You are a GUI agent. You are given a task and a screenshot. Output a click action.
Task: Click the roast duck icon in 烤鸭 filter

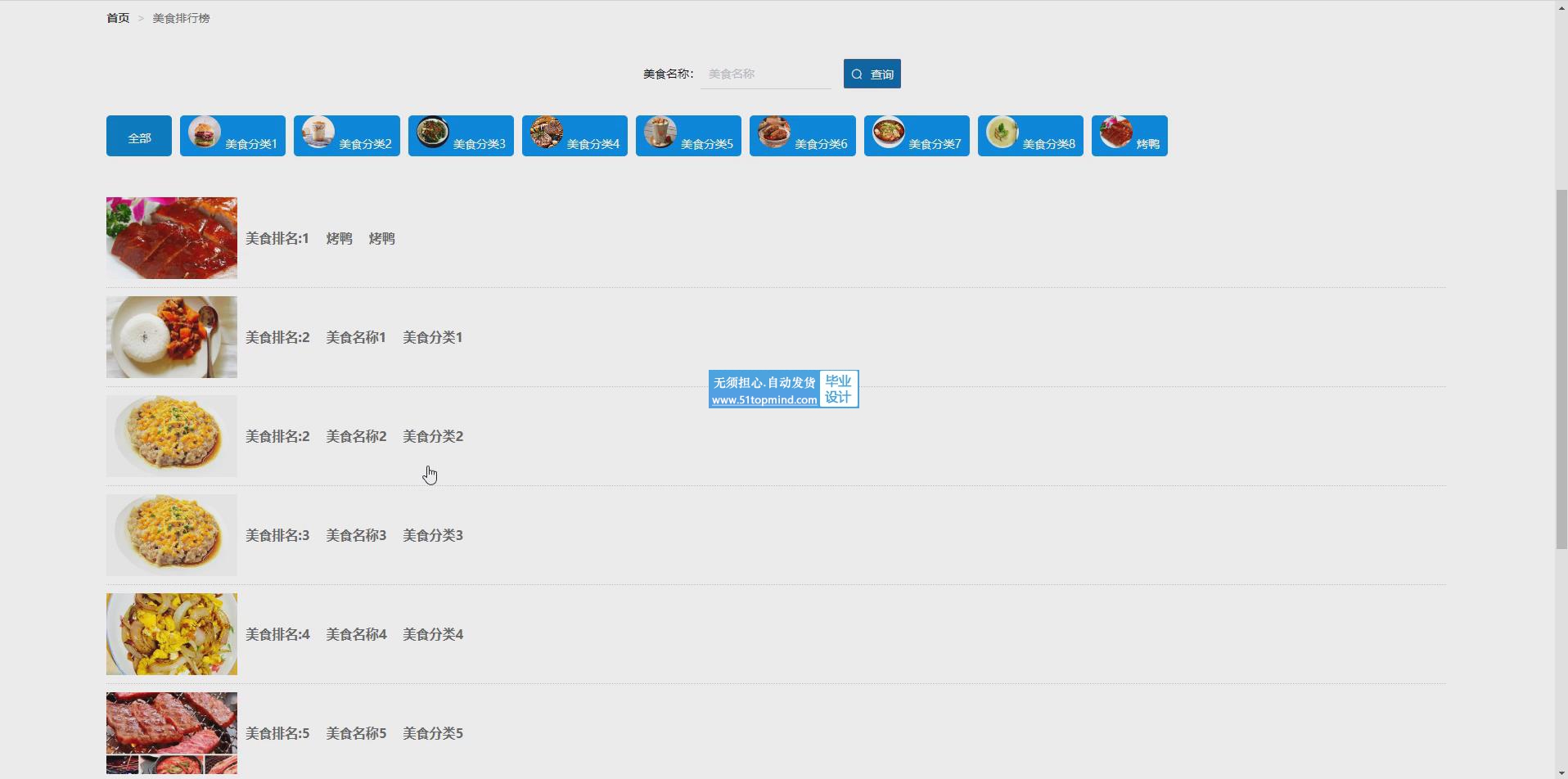pos(1116,132)
